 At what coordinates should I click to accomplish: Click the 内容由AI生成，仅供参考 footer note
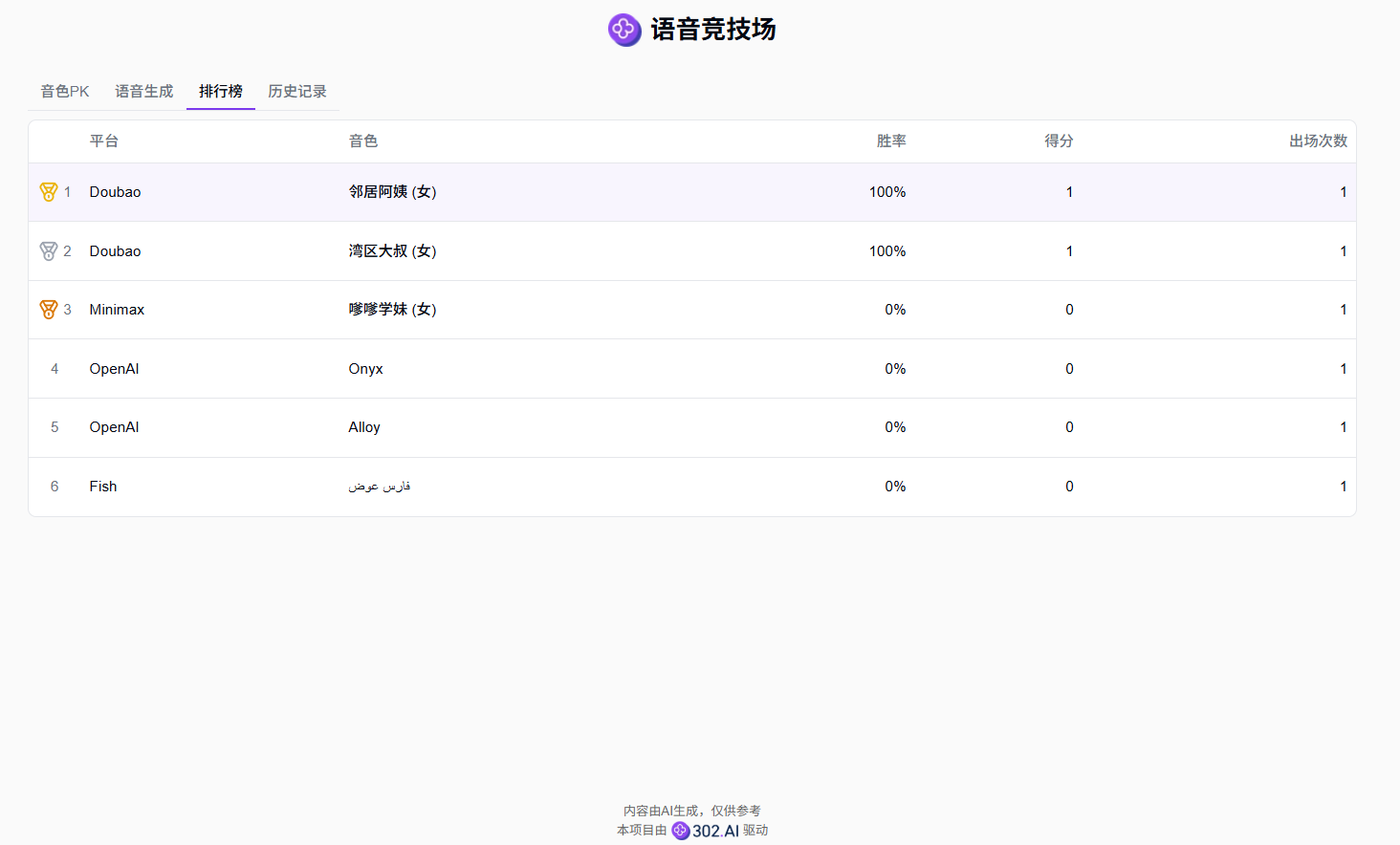pyautogui.click(x=692, y=811)
